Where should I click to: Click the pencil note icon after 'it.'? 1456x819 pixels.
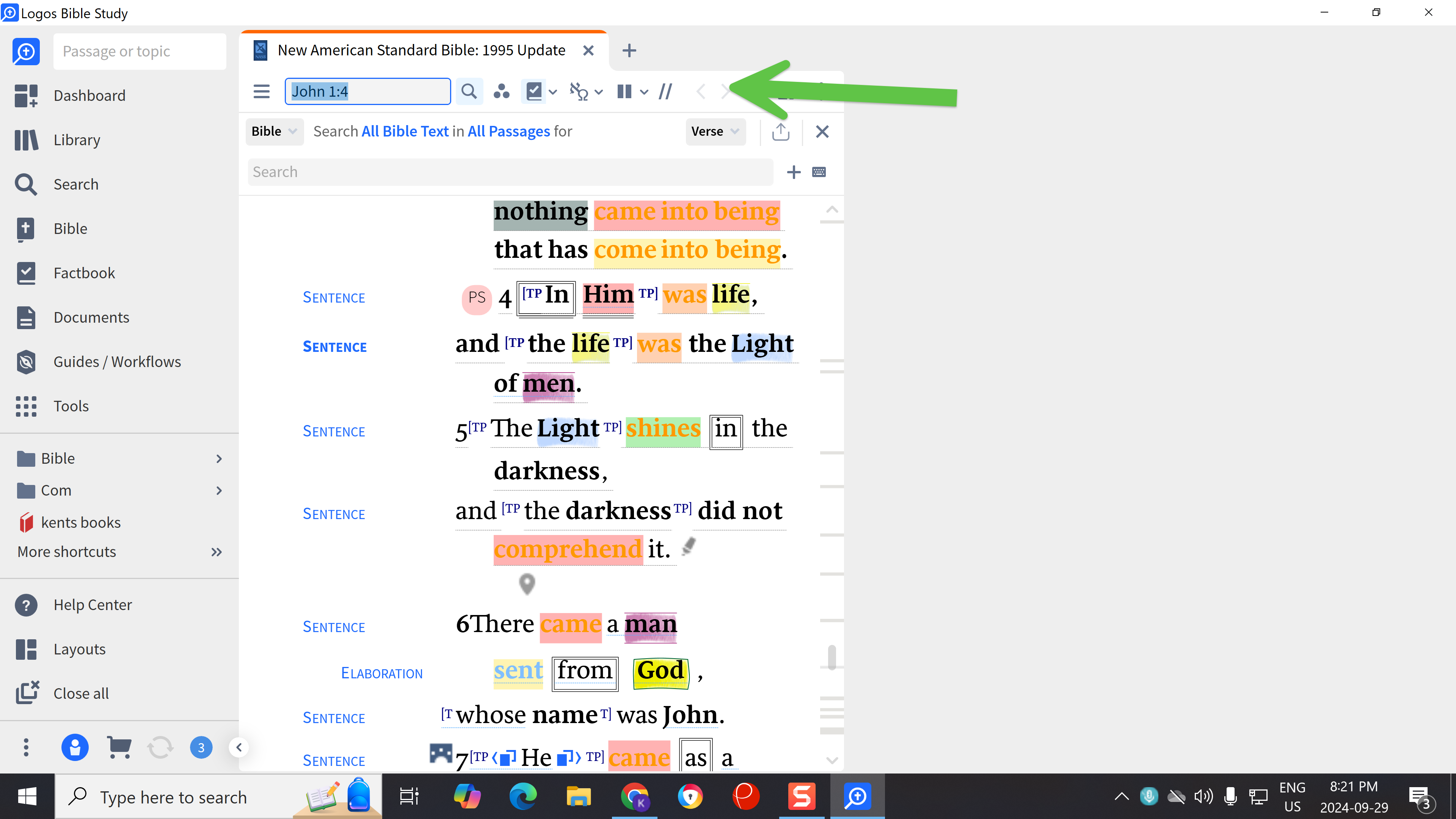688,546
